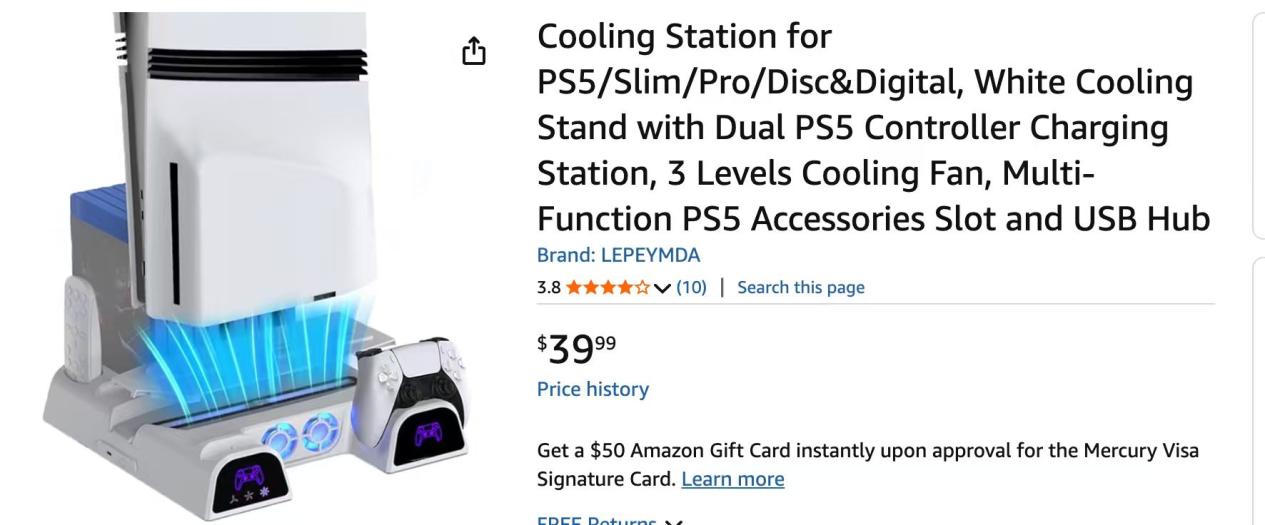Click the 3.8 rating number
The width and height of the screenshot is (1265, 525).
(548, 288)
